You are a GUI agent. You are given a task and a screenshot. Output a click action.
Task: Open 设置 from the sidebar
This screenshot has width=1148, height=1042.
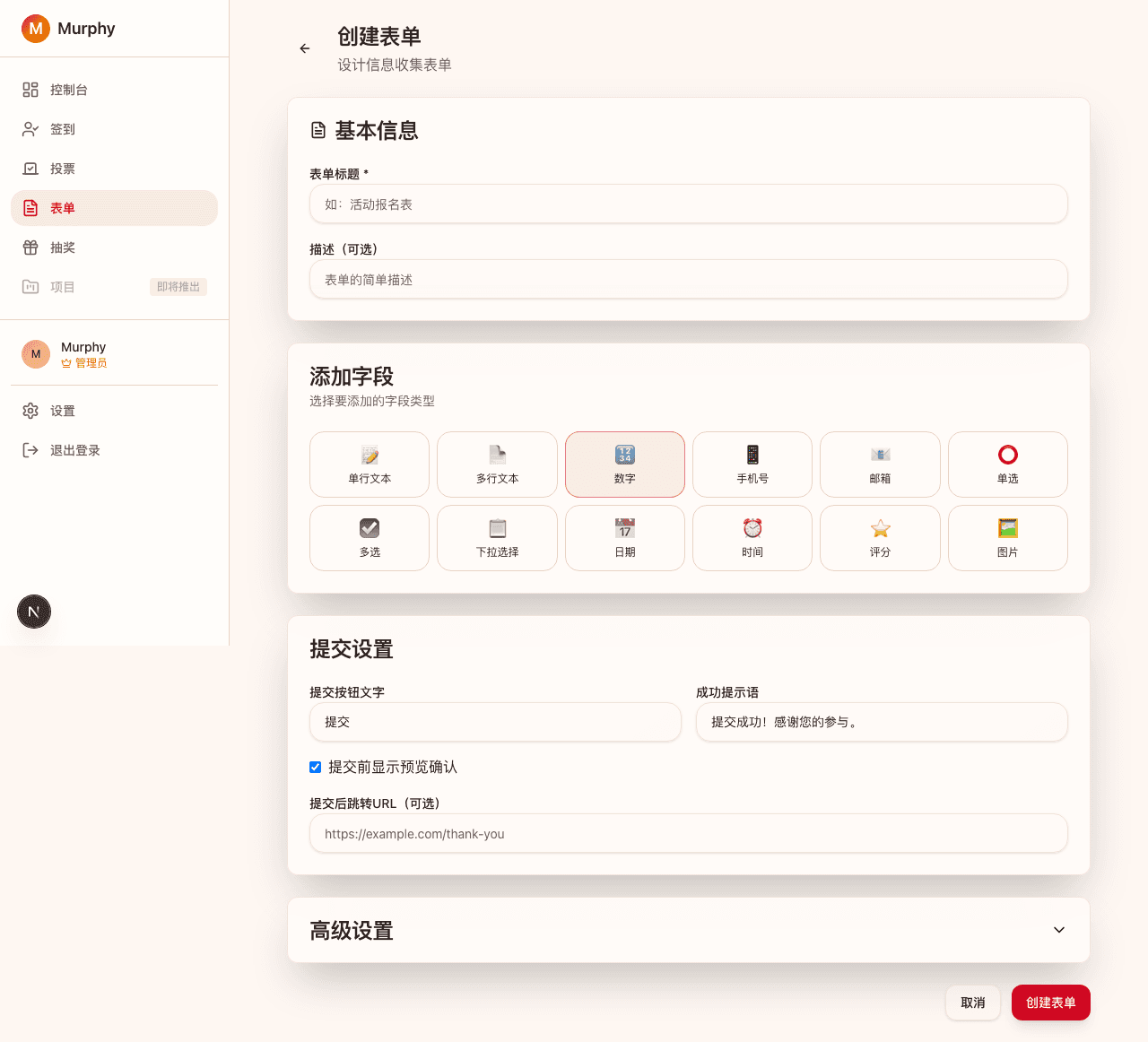click(63, 411)
